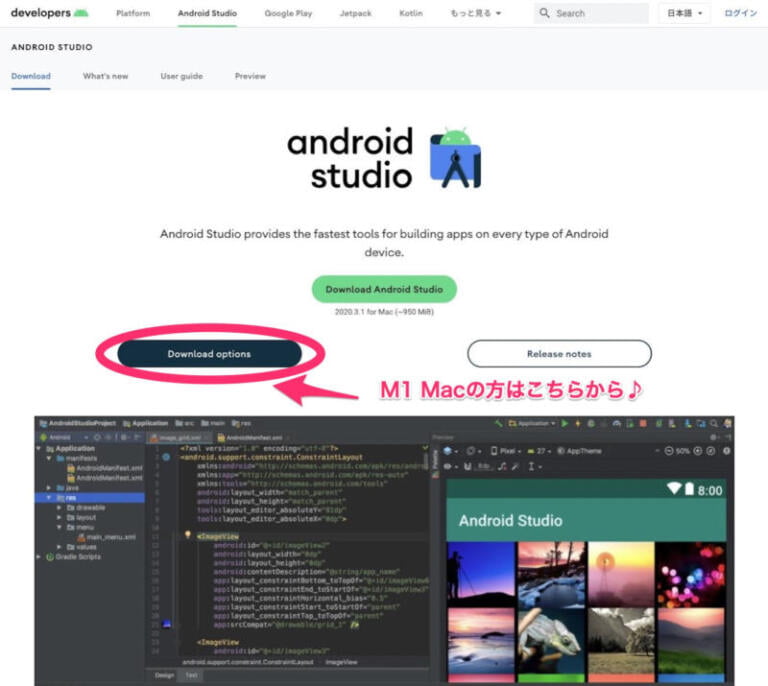Click into the Search input field
768x686 pixels.
coord(595,14)
